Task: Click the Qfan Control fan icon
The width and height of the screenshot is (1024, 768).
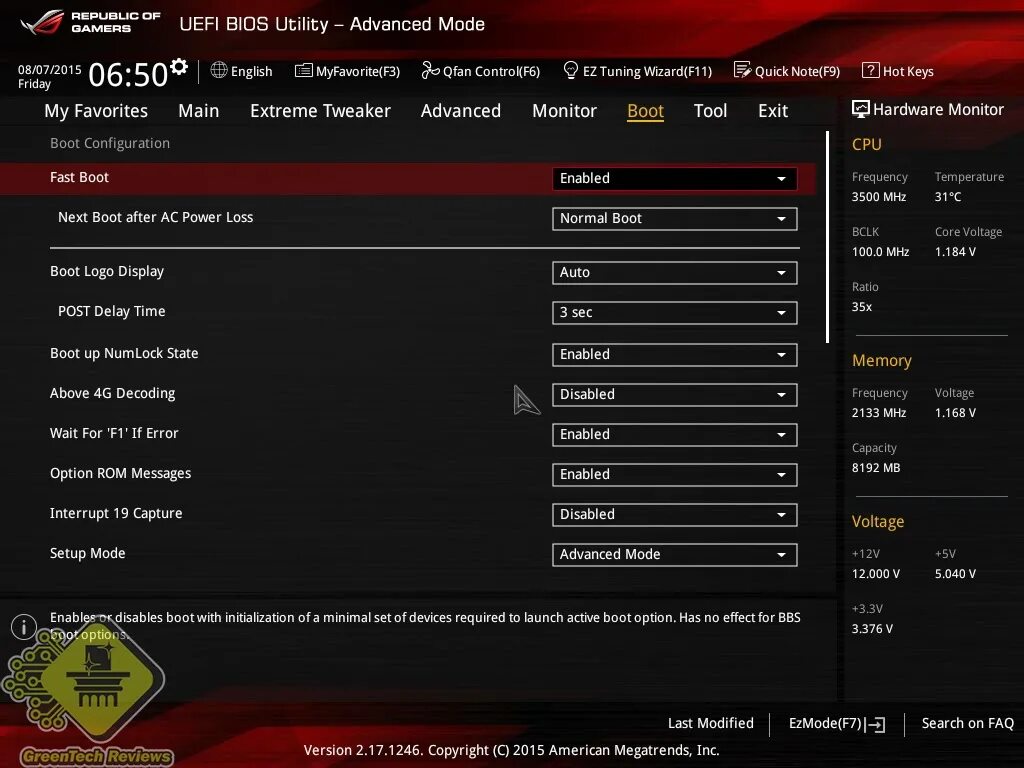Action: pos(430,70)
